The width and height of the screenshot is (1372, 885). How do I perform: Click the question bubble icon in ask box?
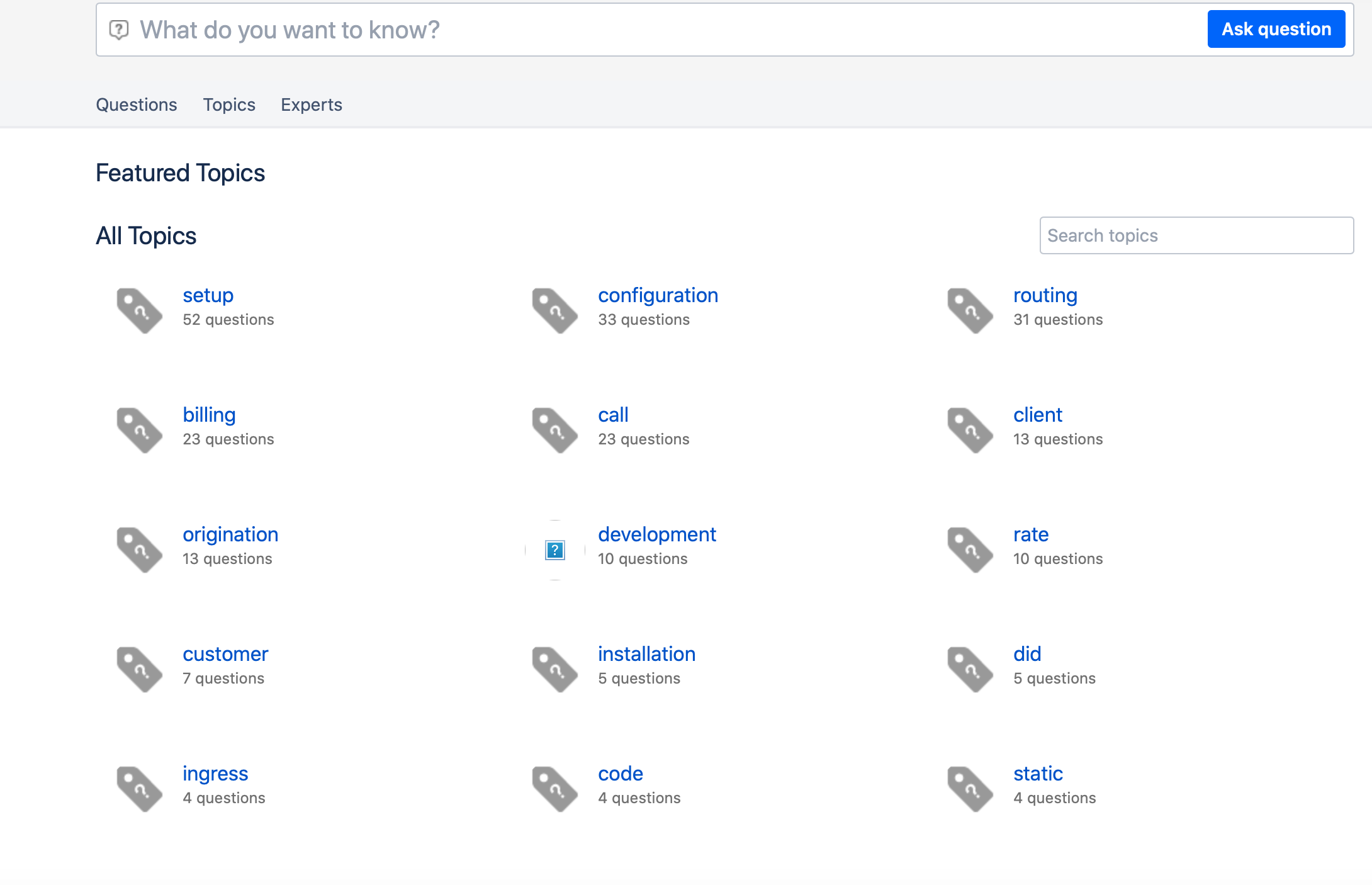coord(119,30)
